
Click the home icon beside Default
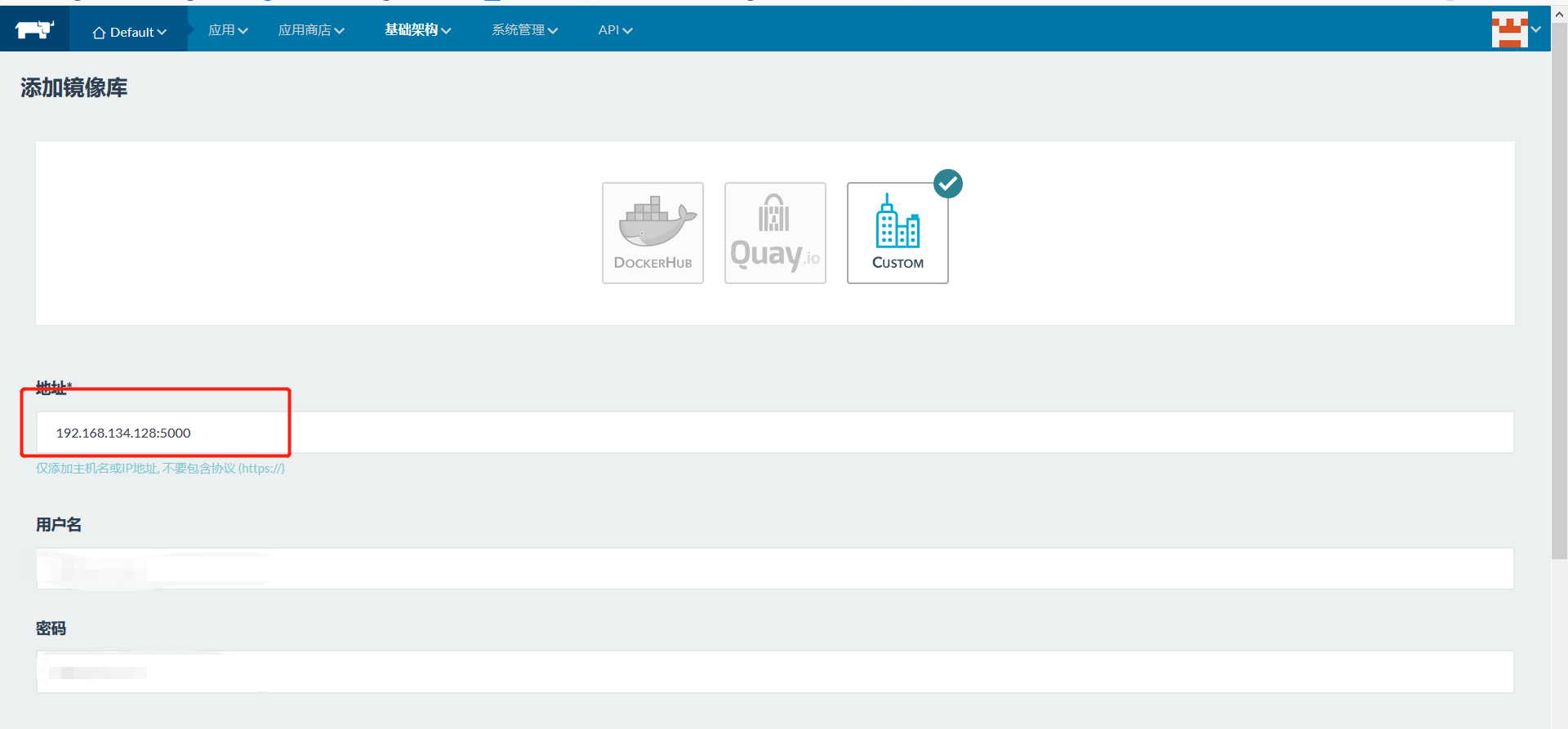[99, 33]
